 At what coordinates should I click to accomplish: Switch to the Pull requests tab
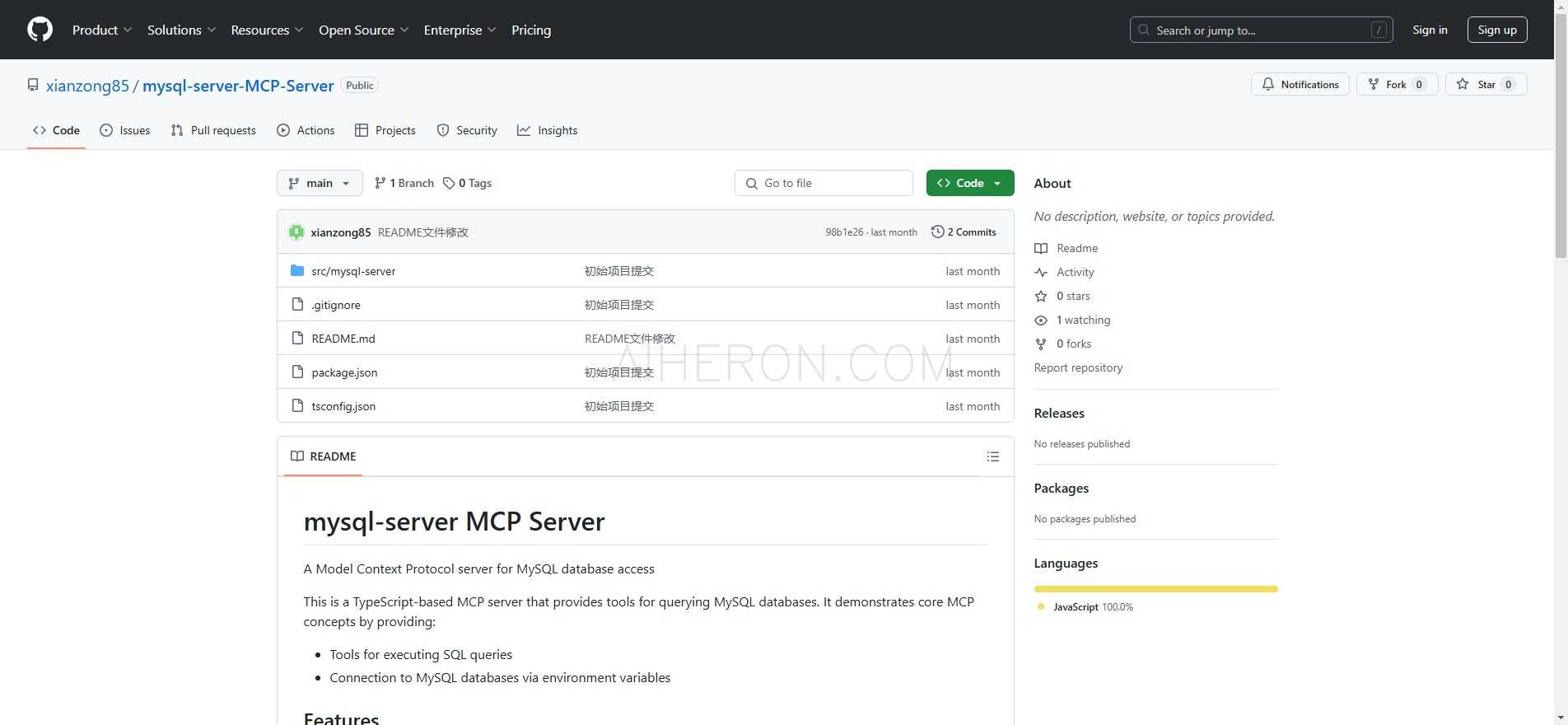(213, 130)
